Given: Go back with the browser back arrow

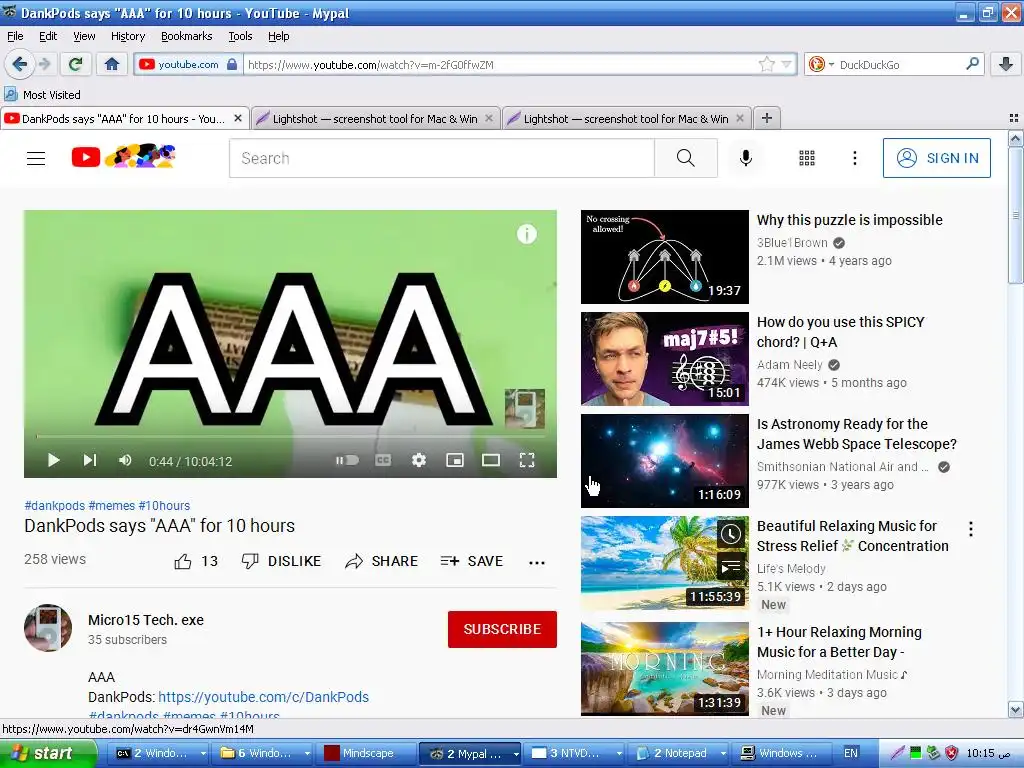Looking at the screenshot, I should [20, 64].
